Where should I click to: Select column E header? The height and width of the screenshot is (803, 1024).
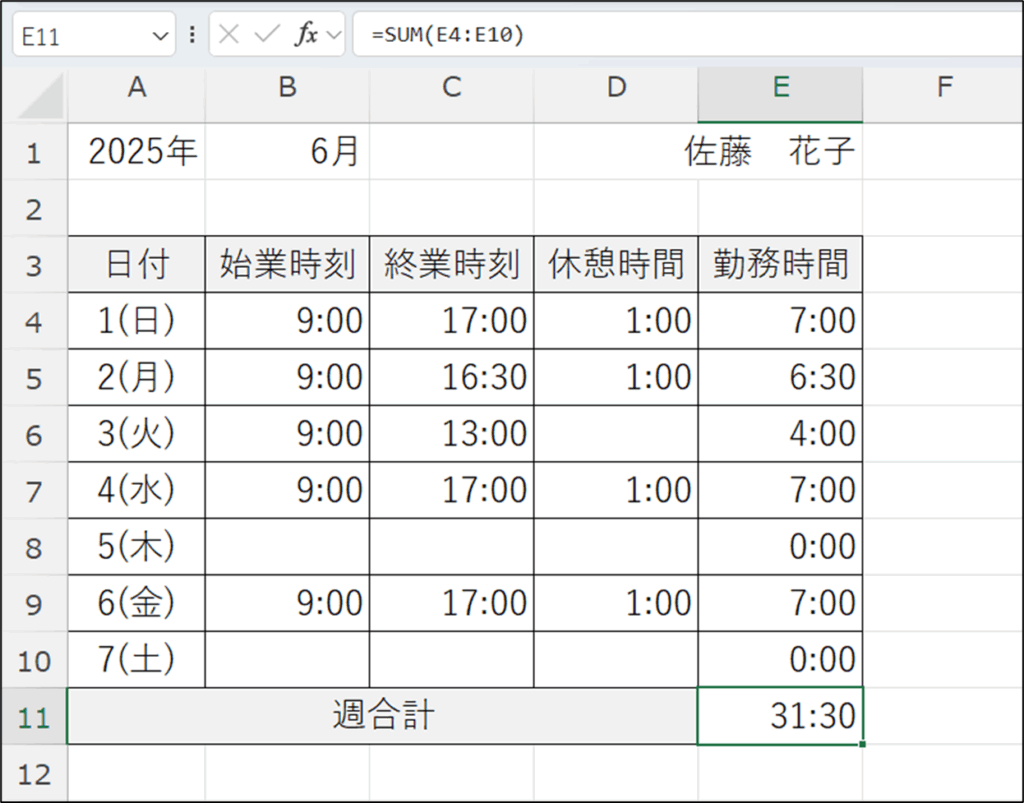780,88
